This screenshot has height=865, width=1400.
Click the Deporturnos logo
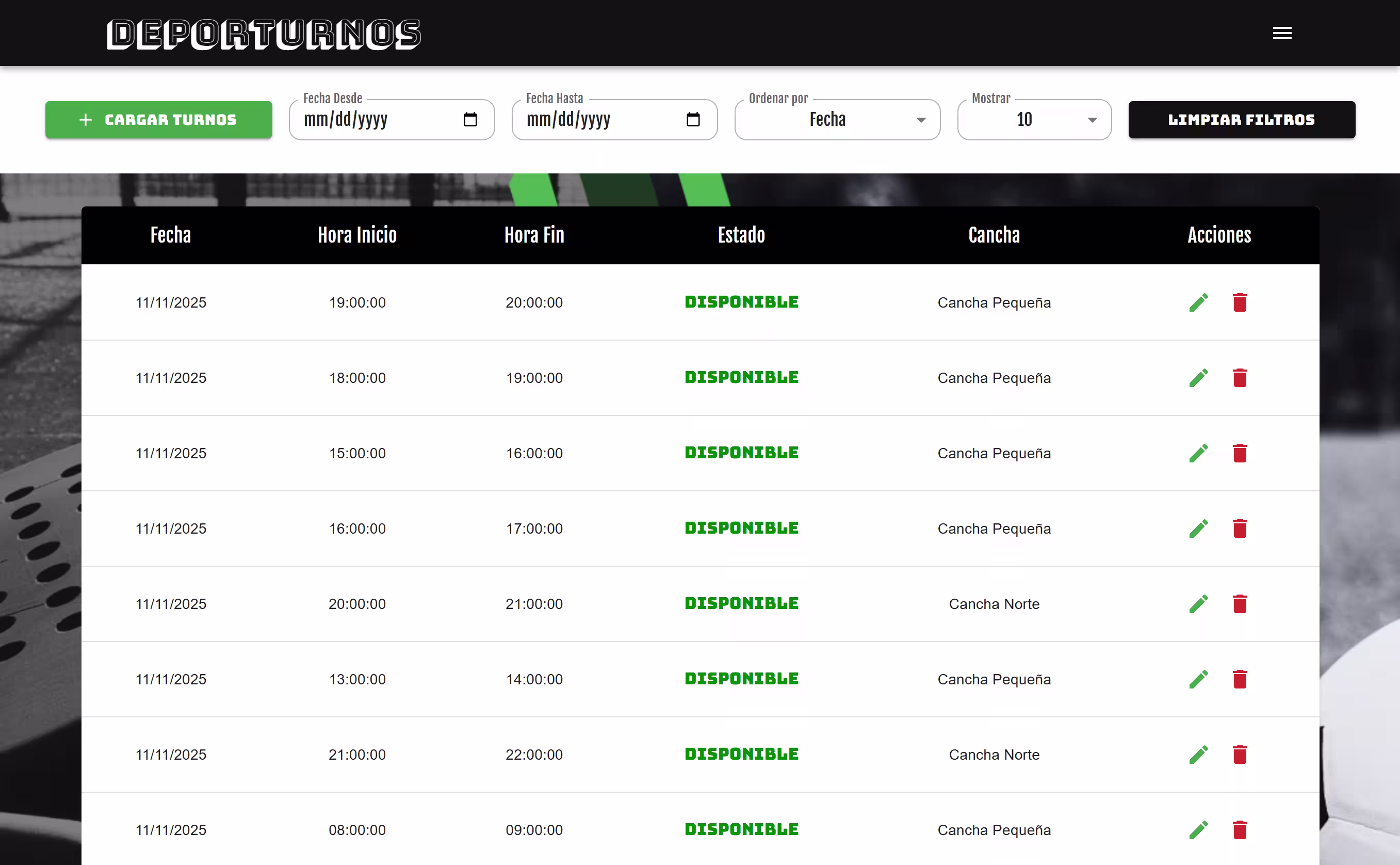pos(264,35)
